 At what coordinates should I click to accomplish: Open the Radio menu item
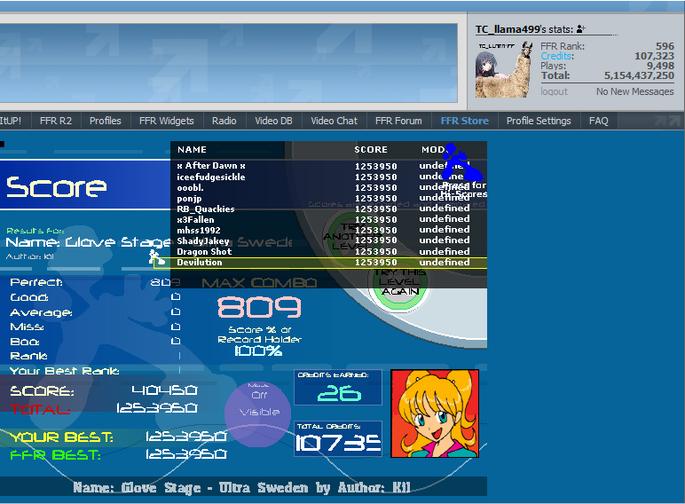tap(224, 121)
